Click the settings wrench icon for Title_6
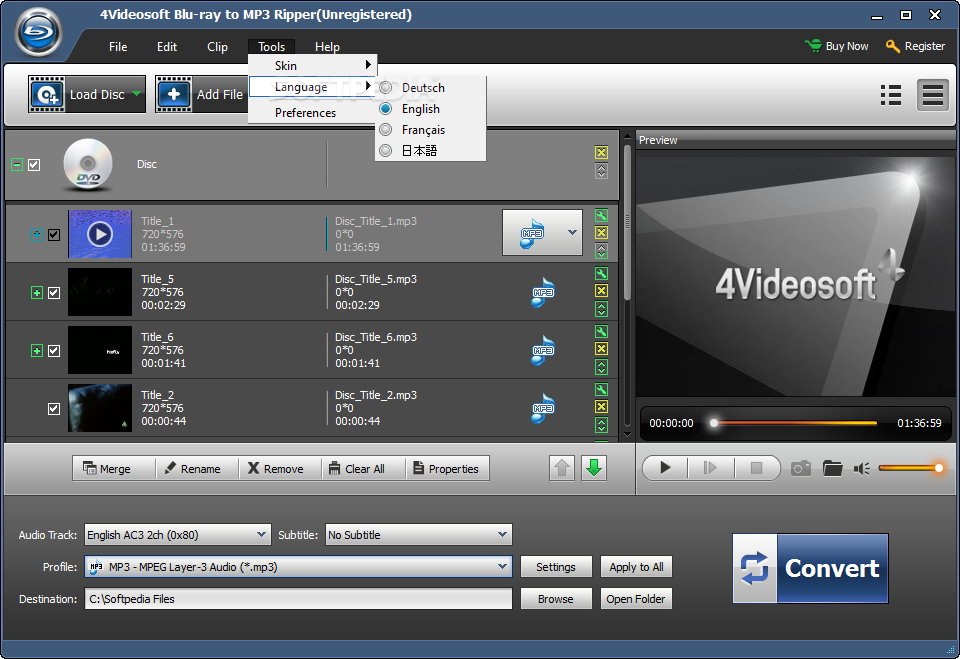Viewport: 960px width, 659px height. [601, 331]
